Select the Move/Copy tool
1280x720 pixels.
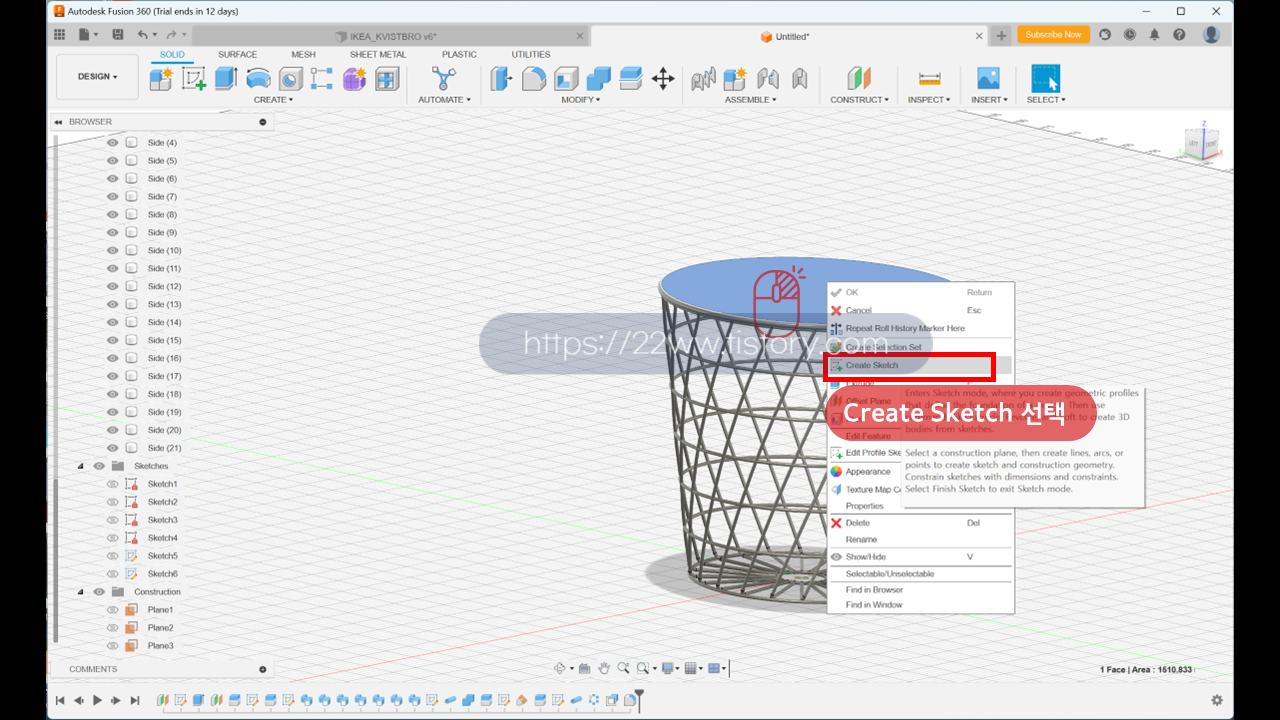663,78
